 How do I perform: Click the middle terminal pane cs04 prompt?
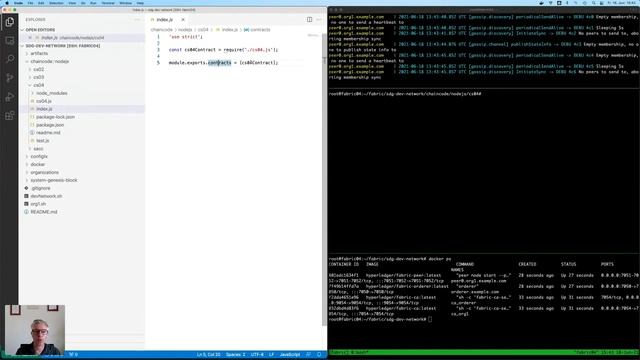click(405, 94)
